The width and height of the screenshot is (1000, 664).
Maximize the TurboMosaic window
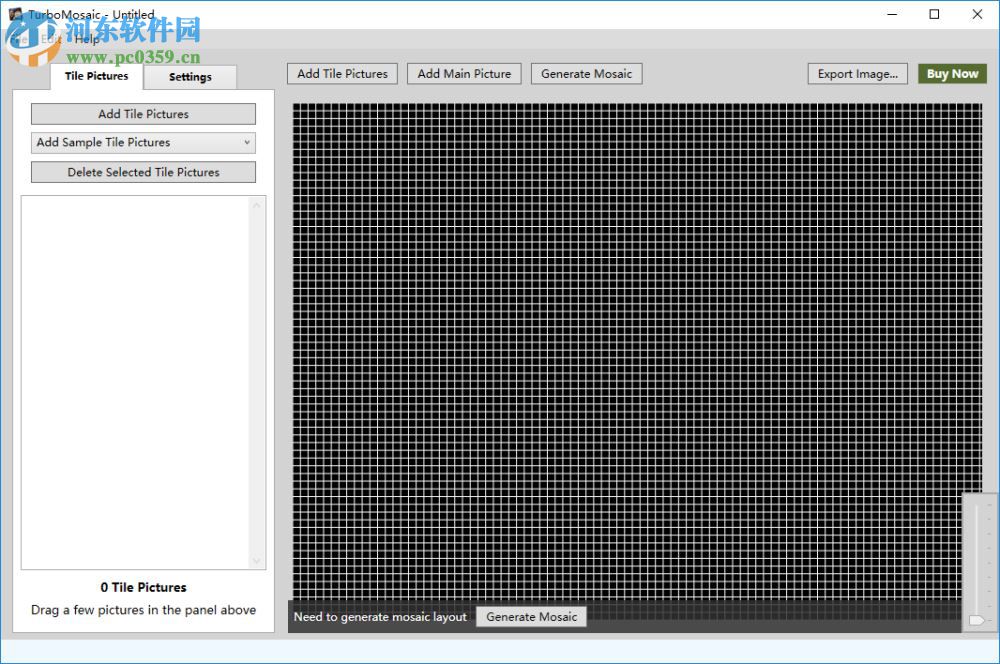click(934, 14)
